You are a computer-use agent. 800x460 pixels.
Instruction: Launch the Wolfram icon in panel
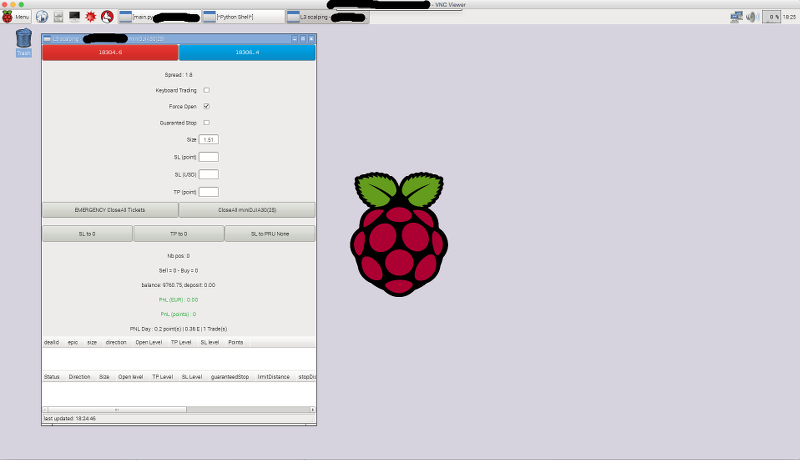pos(106,17)
